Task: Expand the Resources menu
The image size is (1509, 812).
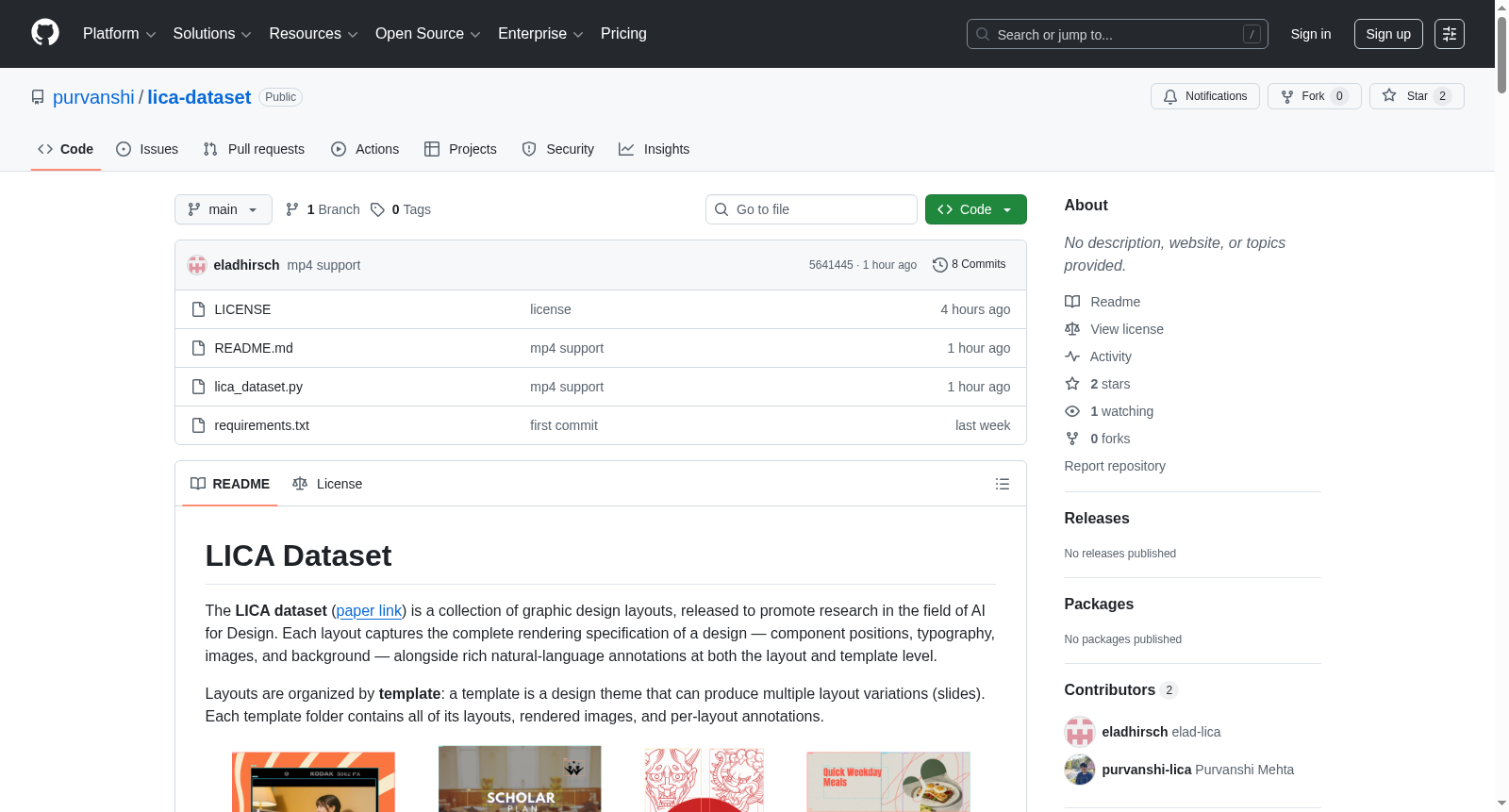Action: [313, 34]
